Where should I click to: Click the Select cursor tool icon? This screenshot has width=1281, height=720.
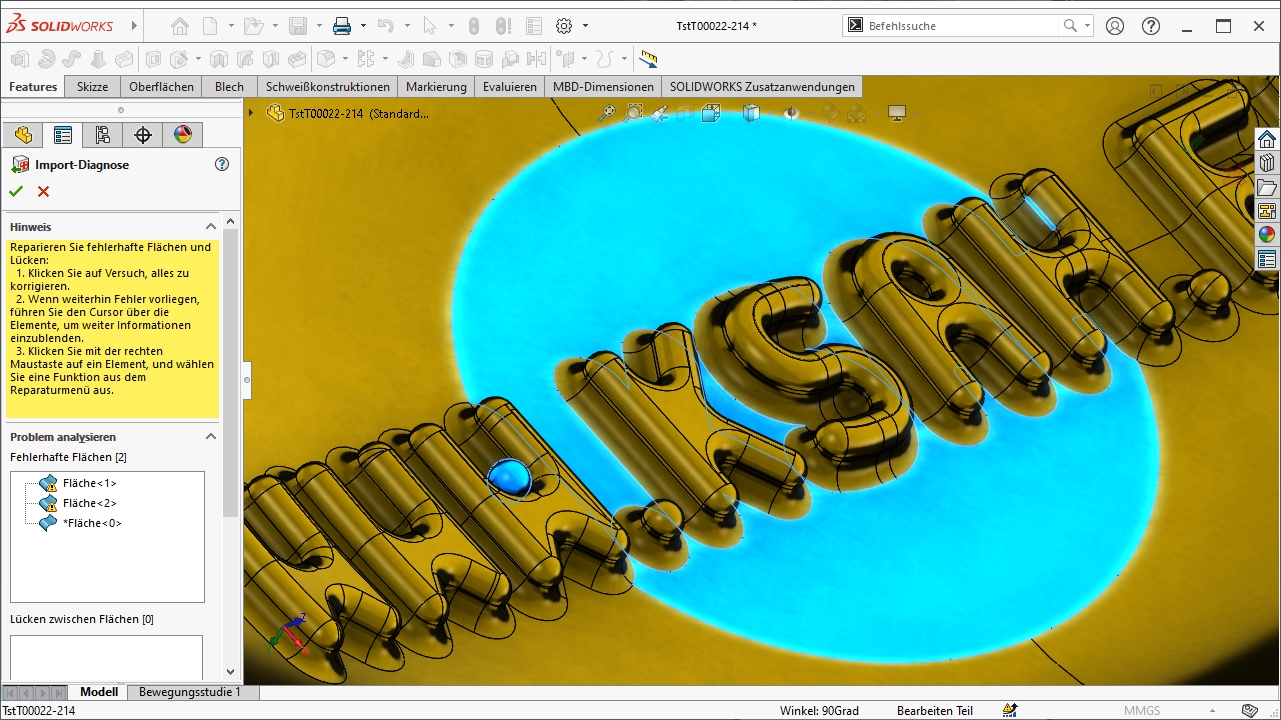(430, 26)
